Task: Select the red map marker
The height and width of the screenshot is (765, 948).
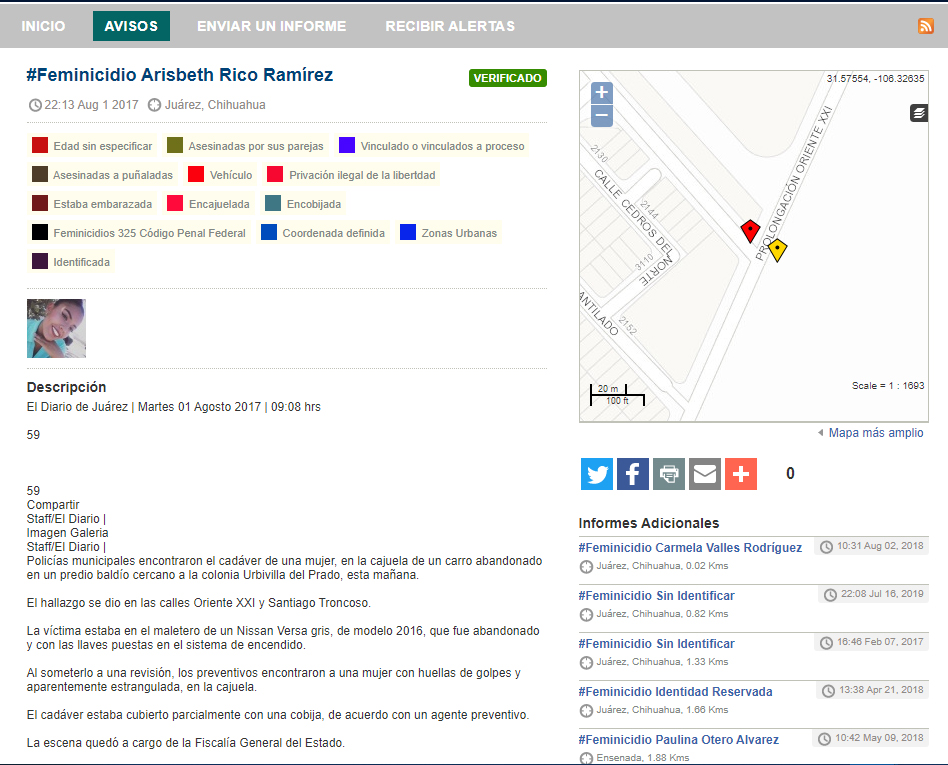Action: (x=750, y=230)
